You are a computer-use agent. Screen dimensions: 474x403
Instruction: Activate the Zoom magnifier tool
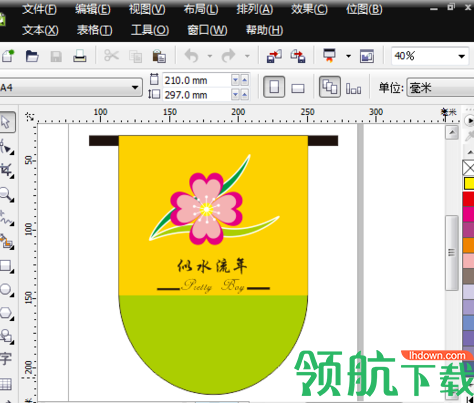point(7,194)
